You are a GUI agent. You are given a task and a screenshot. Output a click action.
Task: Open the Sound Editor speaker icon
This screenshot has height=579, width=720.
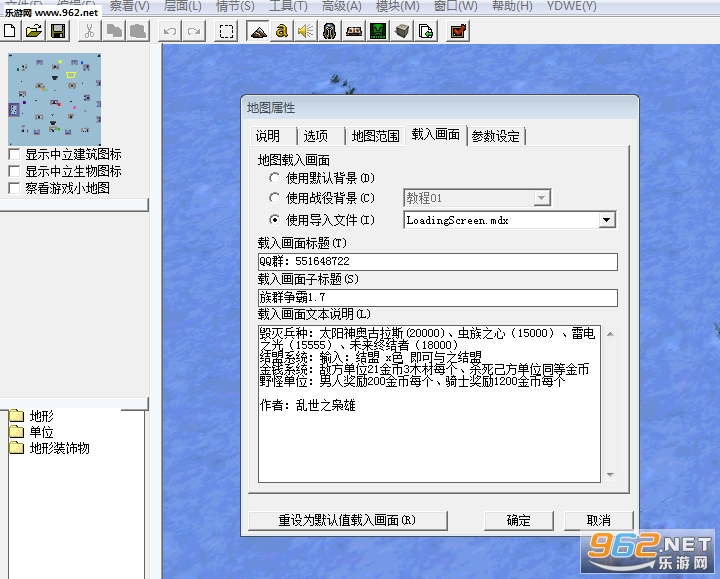click(306, 31)
